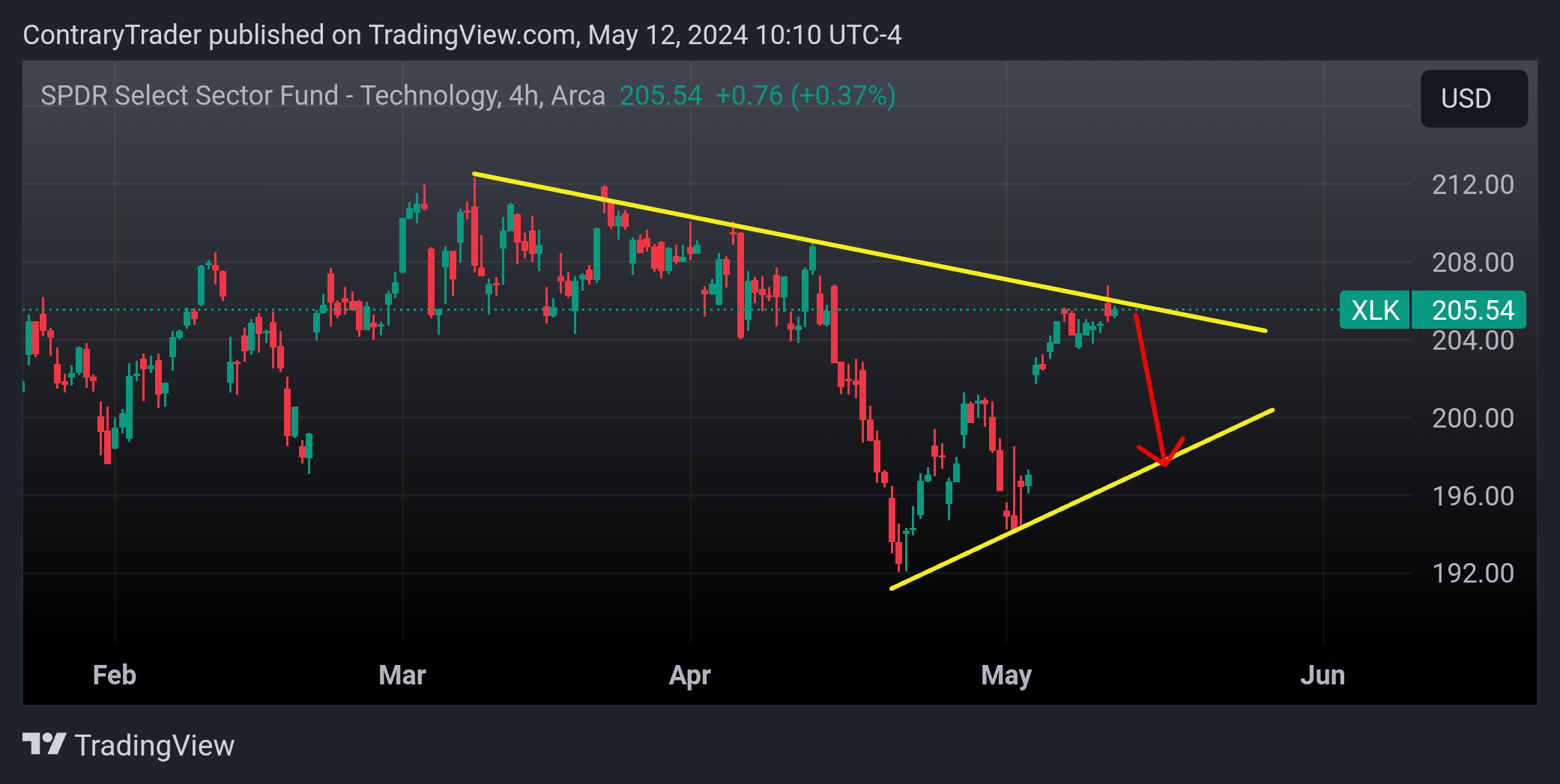Image resolution: width=1560 pixels, height=784 pixels.
Task: Click the Apr time axis label
Action: pos(690,675)
